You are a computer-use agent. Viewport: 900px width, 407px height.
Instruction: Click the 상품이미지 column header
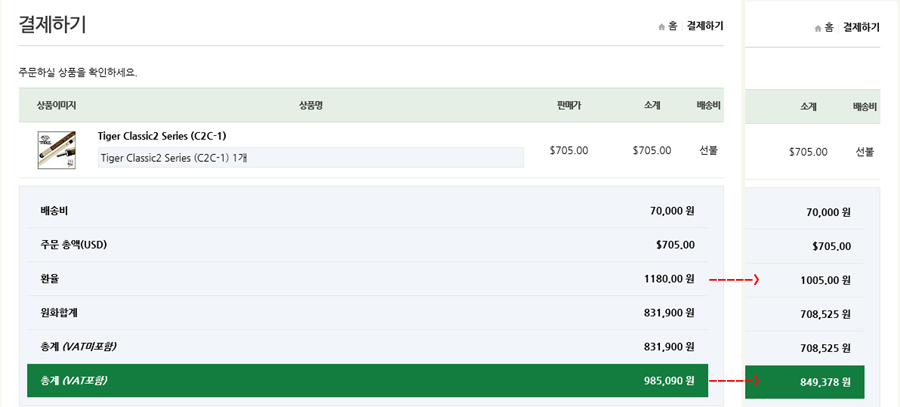57,105
